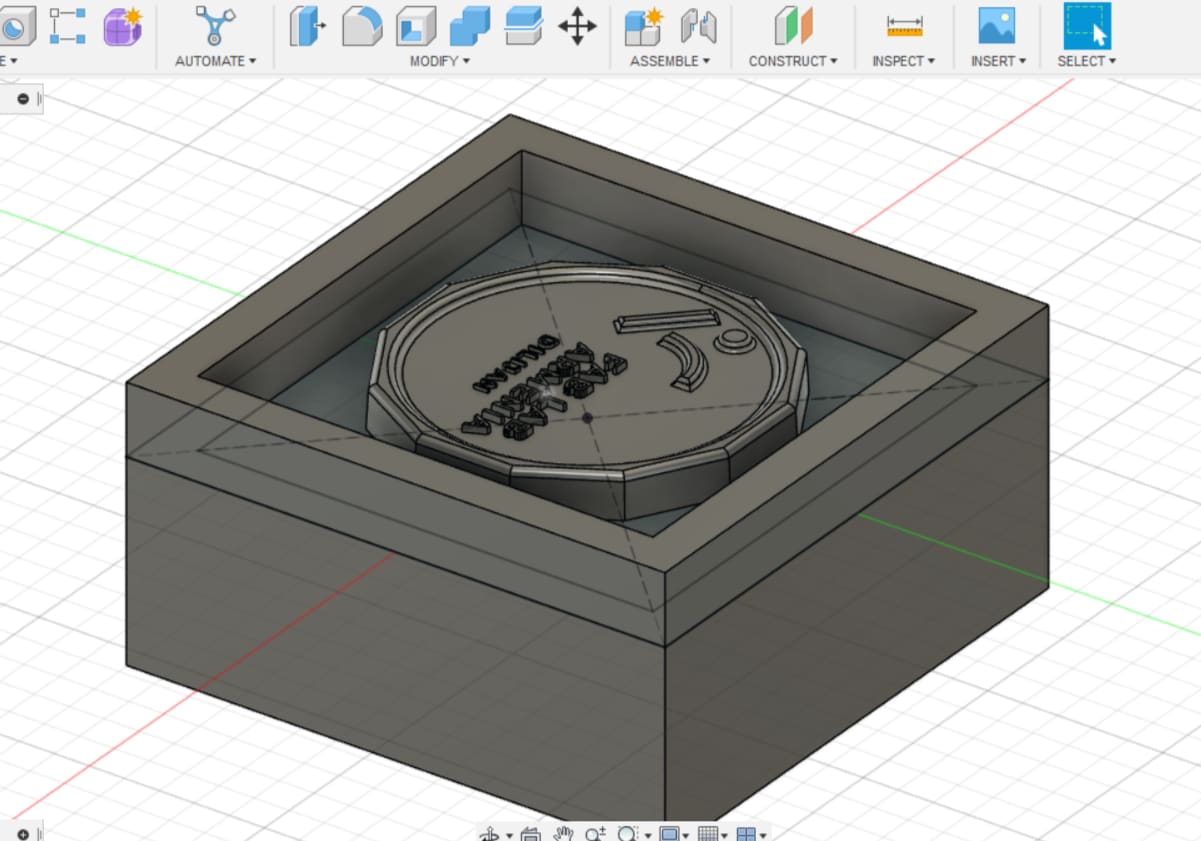Image resolution: width=1201 pixels, height=841 pixels.
Task: Click the Viewports icon
Action: click(746, 834)
